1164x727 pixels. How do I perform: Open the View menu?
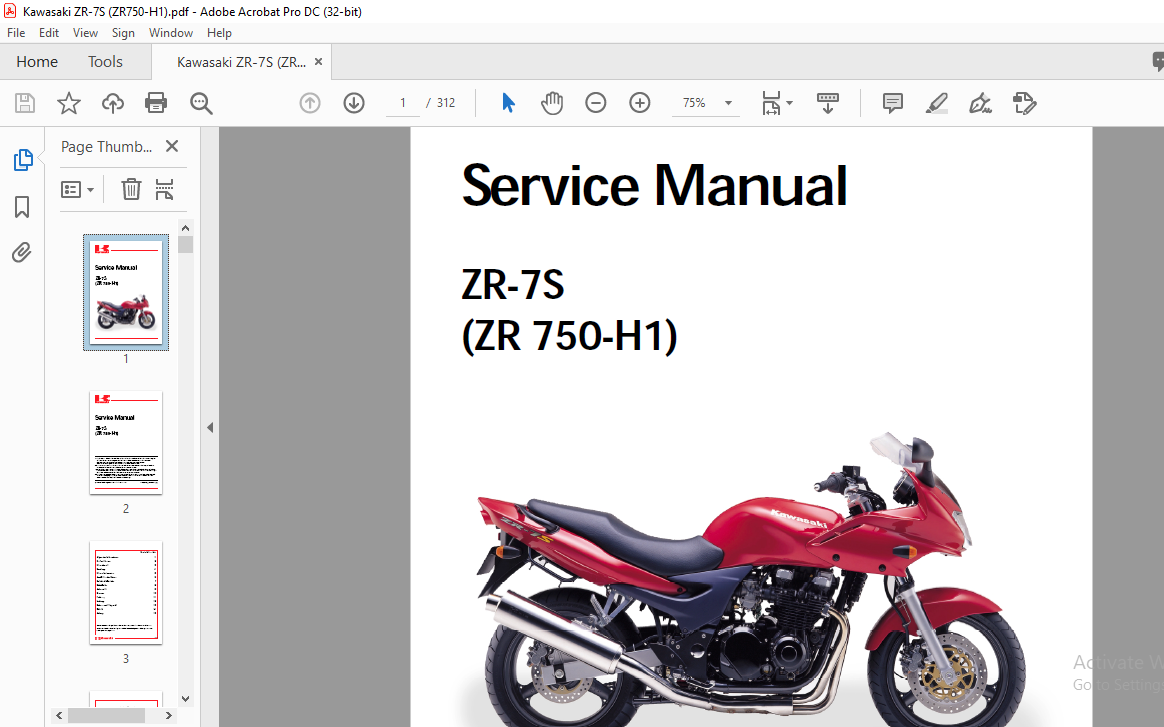coord(85,33)
